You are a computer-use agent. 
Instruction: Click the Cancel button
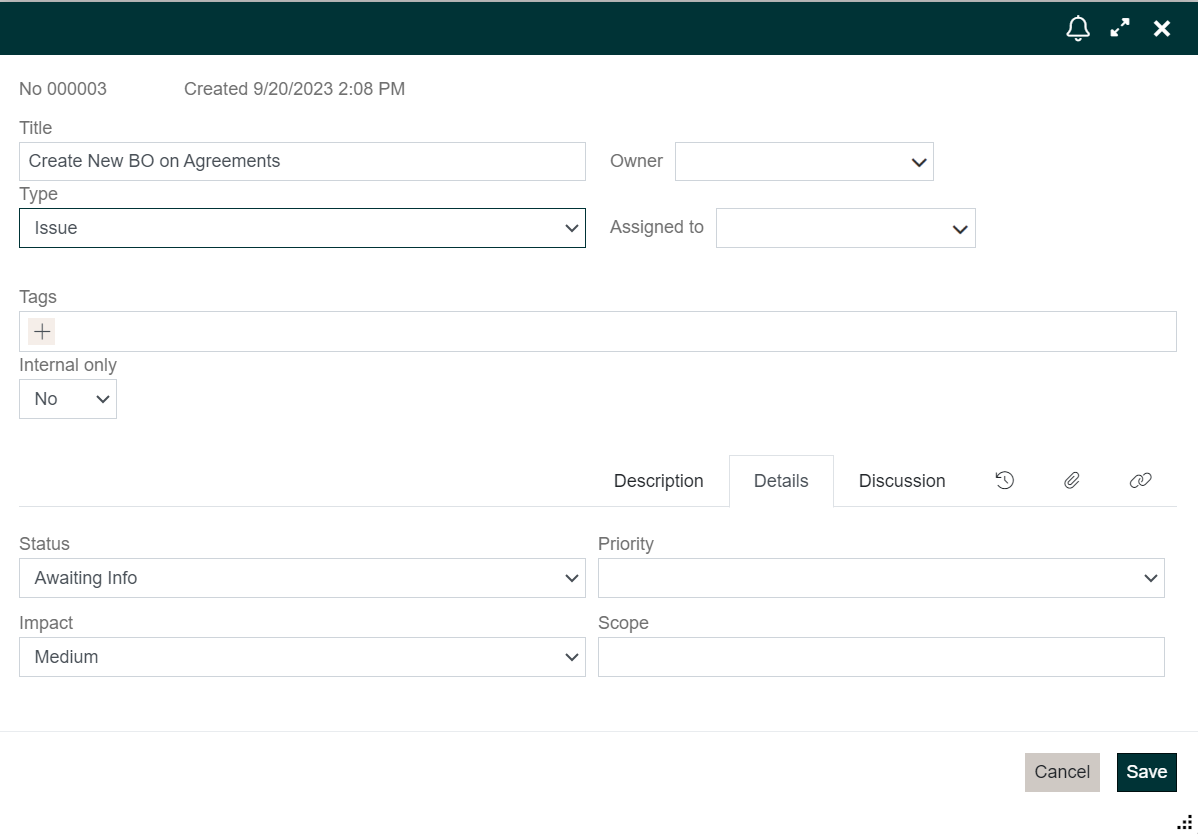[x=1062, y=772]
